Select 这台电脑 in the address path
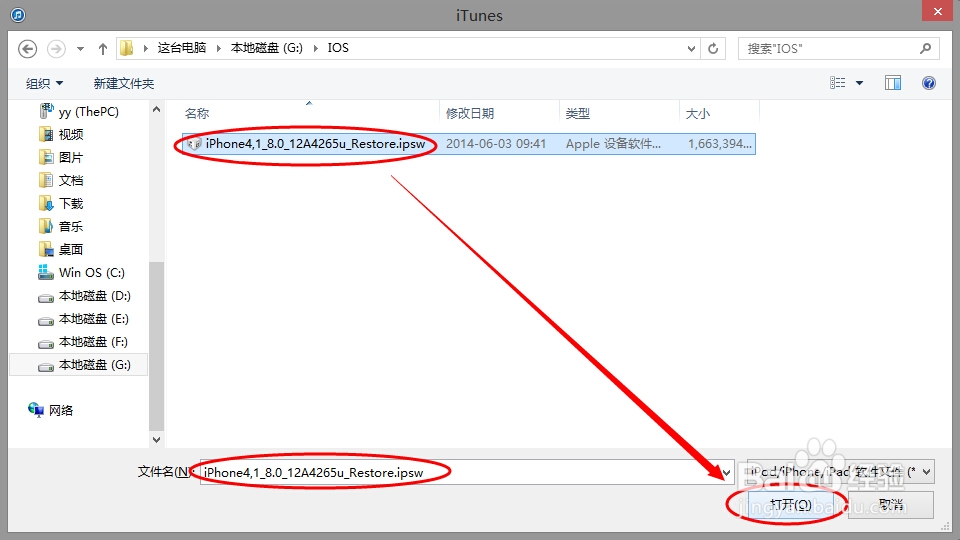 182,48
